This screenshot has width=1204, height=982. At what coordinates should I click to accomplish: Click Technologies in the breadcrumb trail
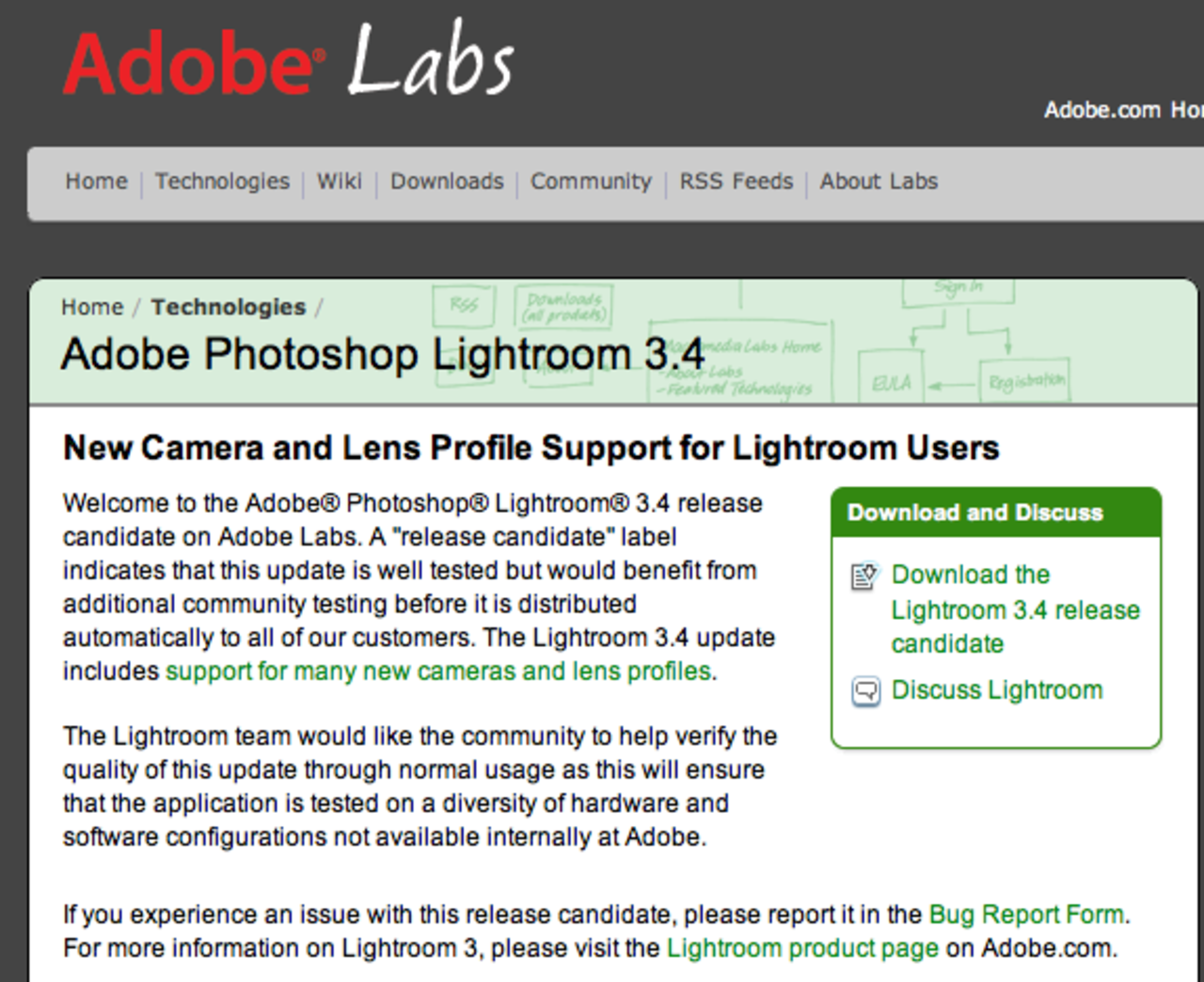pyautogui.click(x=228, y=307)
